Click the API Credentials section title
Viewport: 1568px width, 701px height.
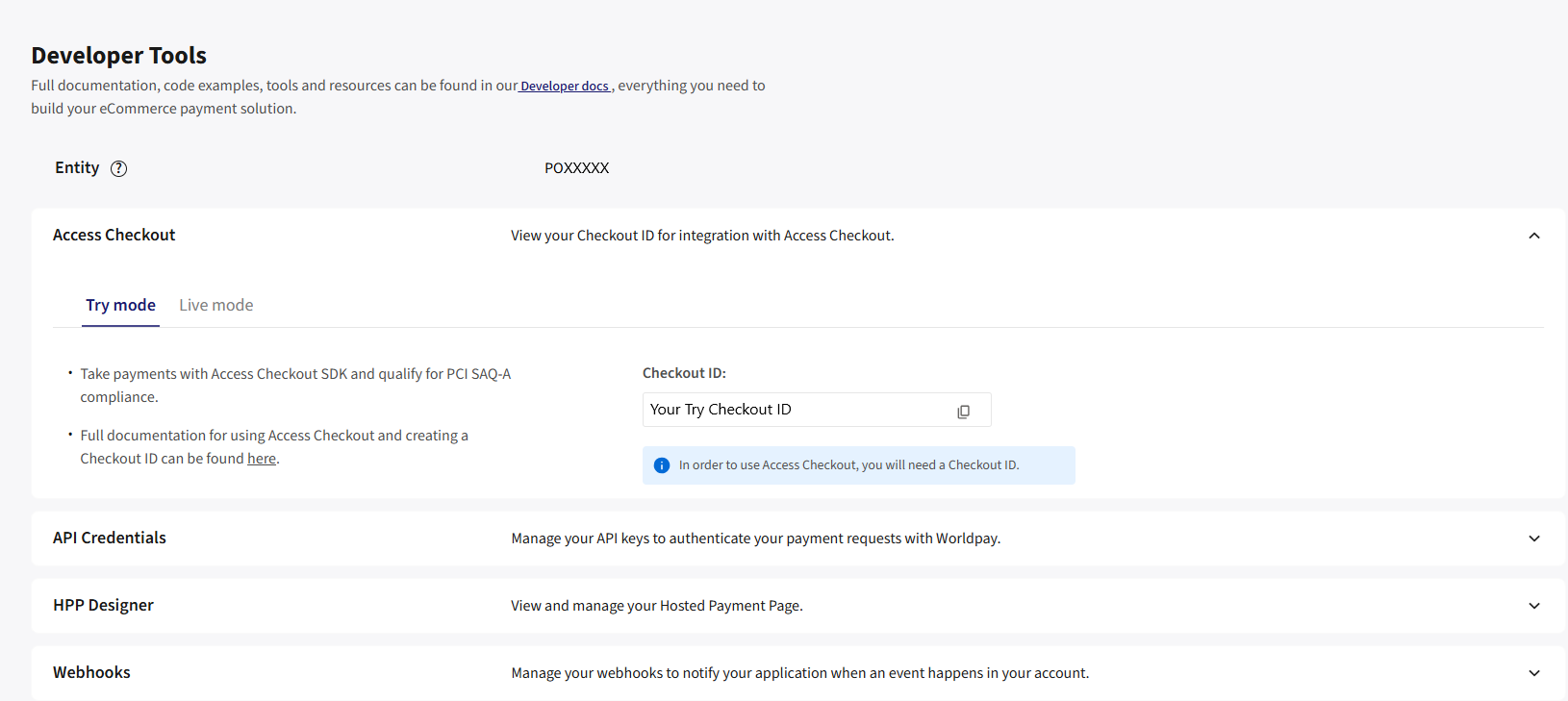tap(110, 538)
